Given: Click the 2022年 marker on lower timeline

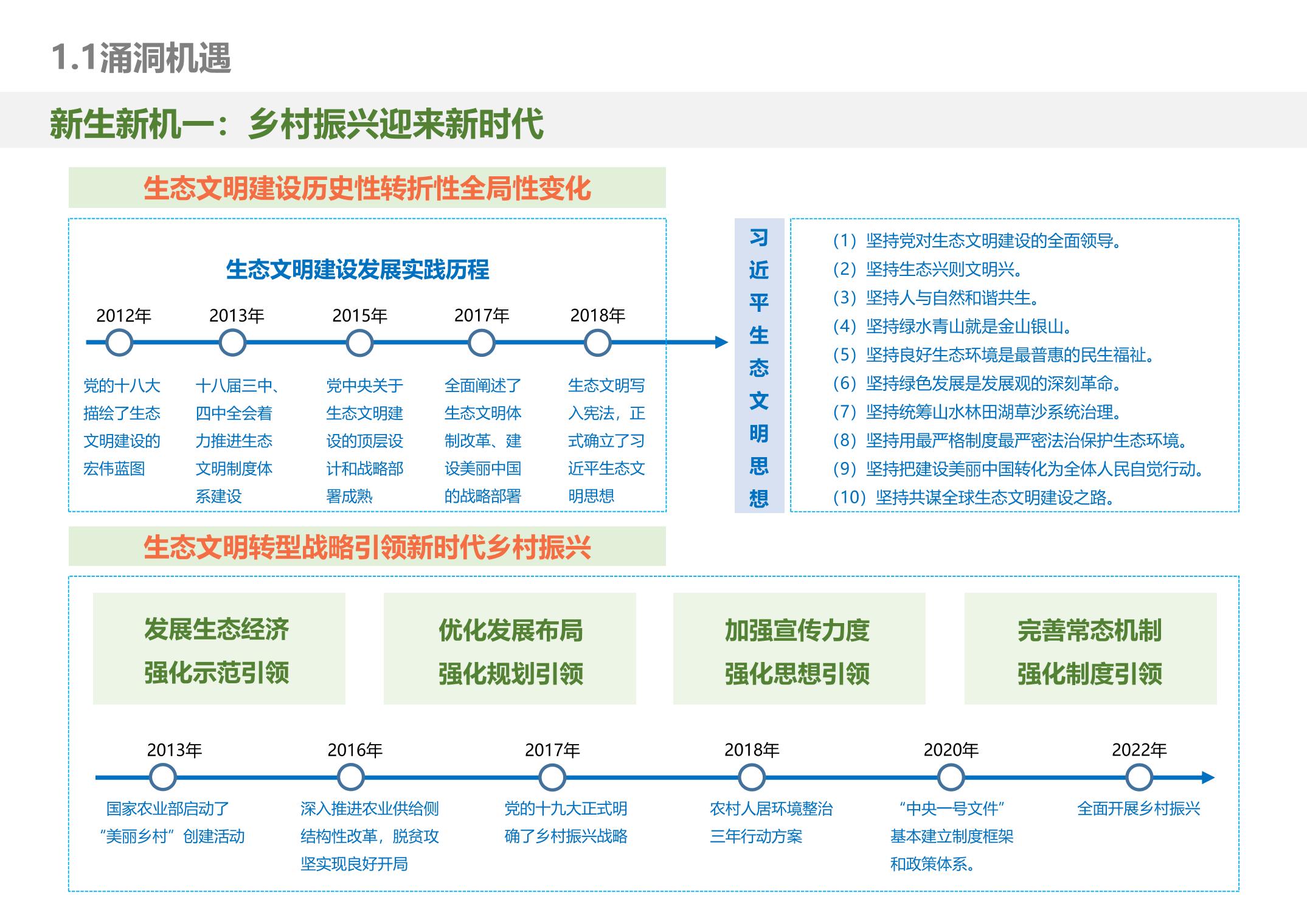Looking at the screenshot, I should 1139,777.
